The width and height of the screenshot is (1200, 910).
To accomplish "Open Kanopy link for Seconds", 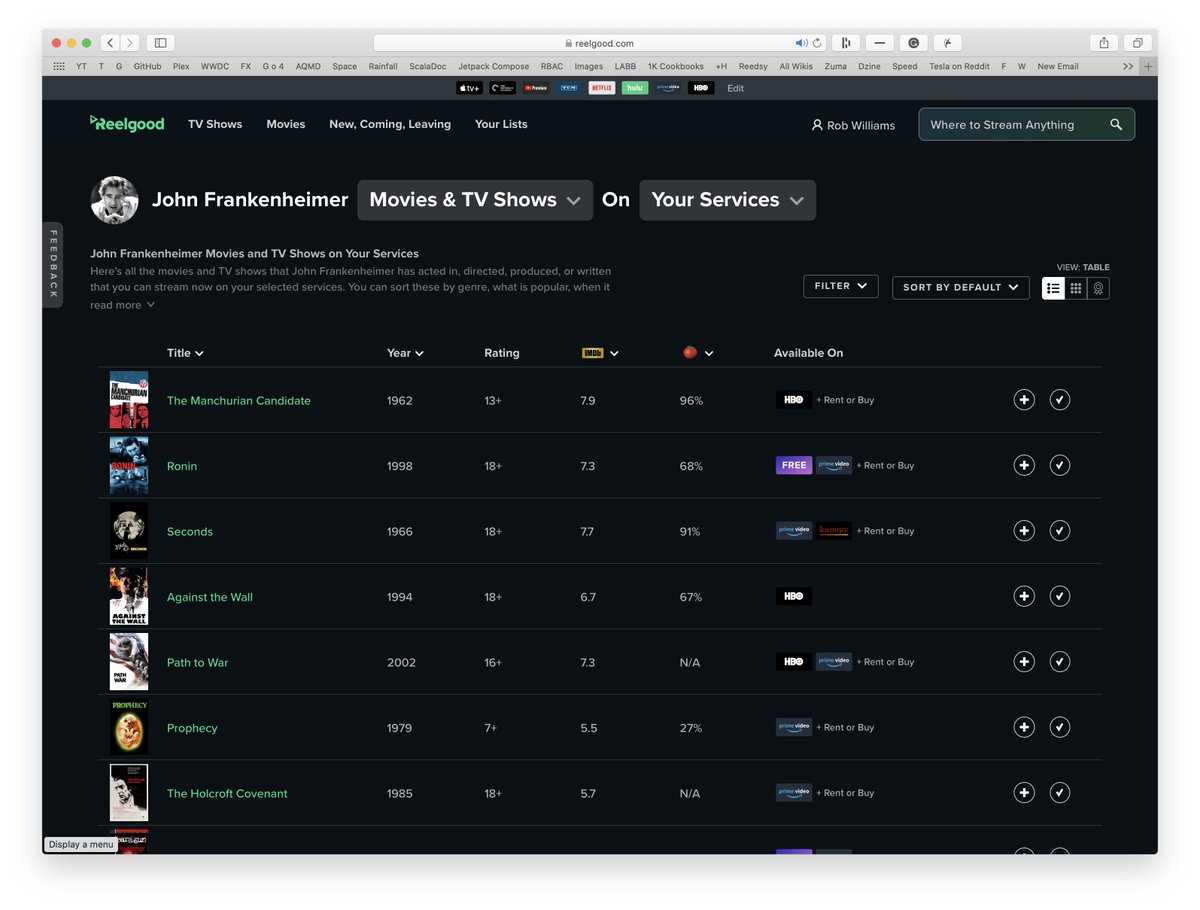I will click(834, 531).
